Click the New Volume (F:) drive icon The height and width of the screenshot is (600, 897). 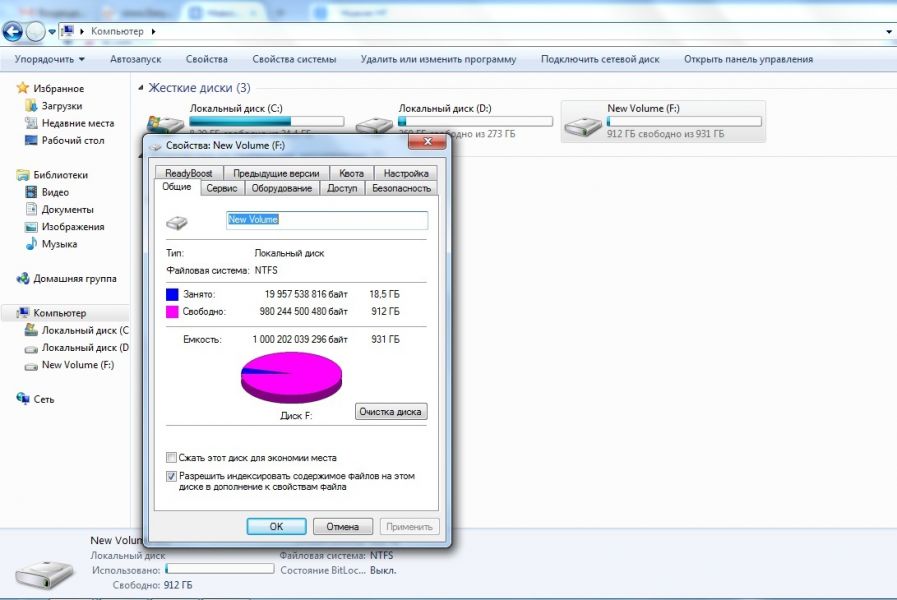(583, 125)
